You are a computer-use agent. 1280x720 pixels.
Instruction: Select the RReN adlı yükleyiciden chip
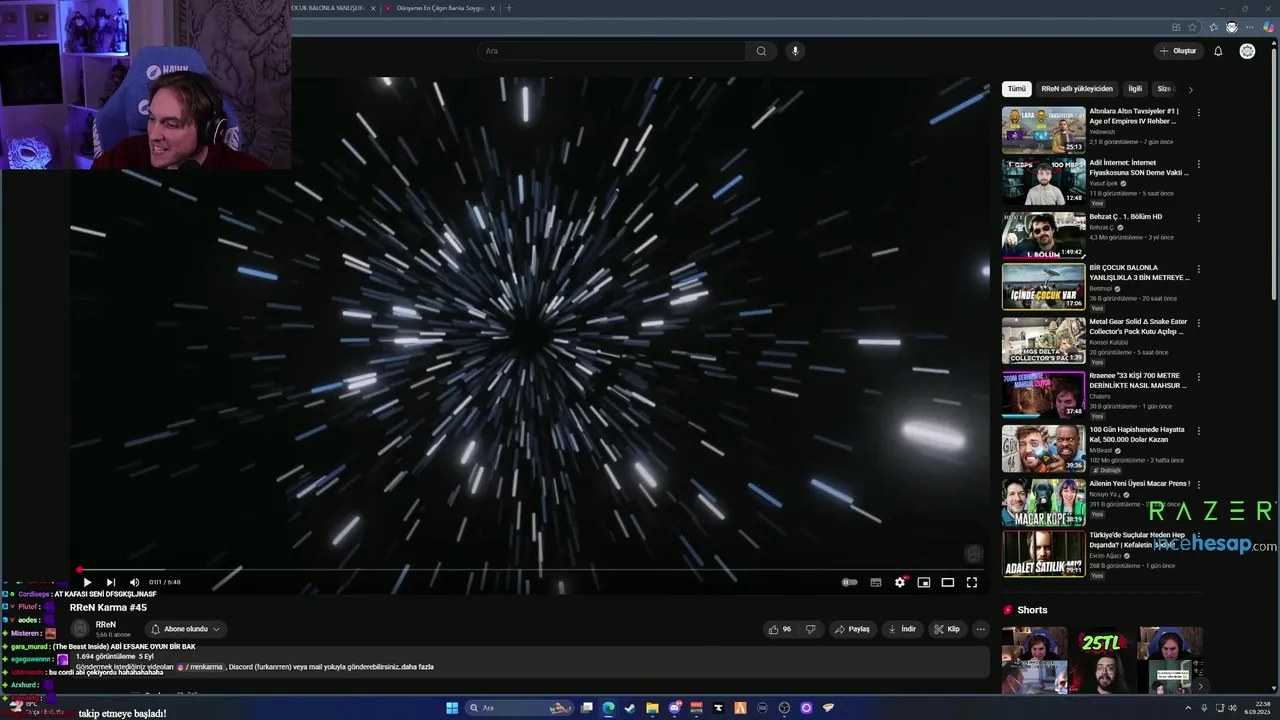pos(1077,89)
